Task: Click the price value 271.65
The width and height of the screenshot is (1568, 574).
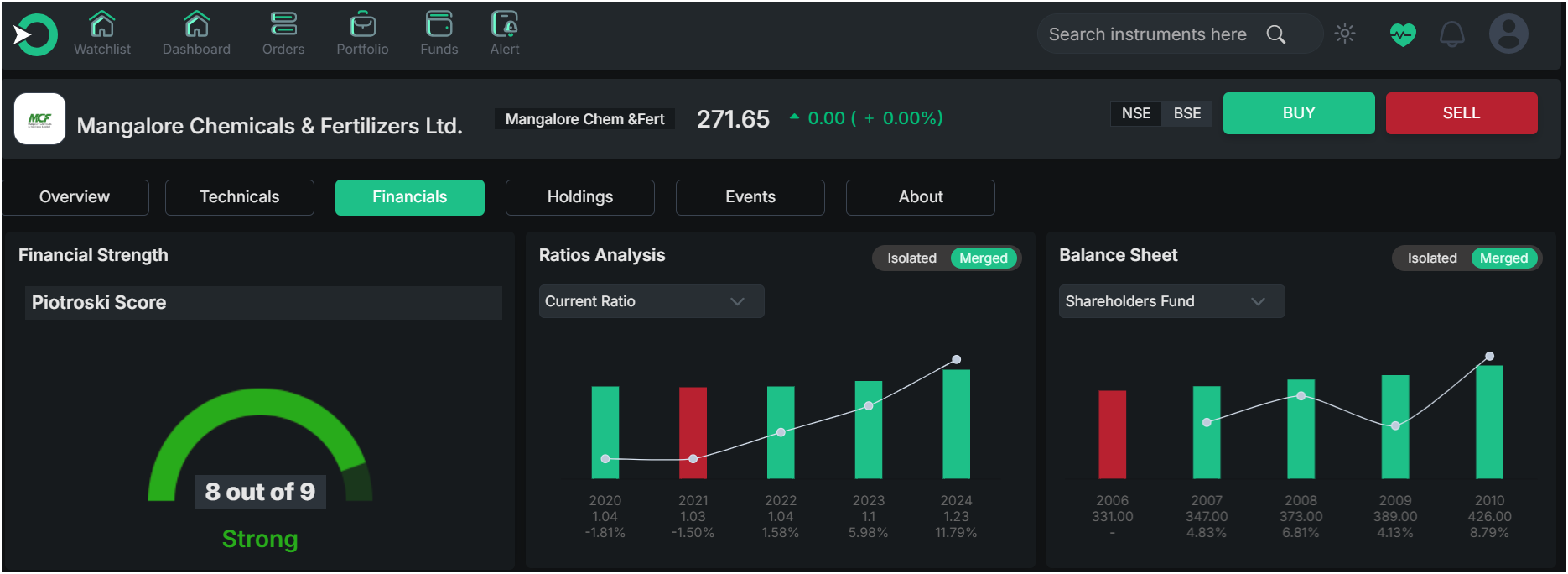Action: [733, 119]
